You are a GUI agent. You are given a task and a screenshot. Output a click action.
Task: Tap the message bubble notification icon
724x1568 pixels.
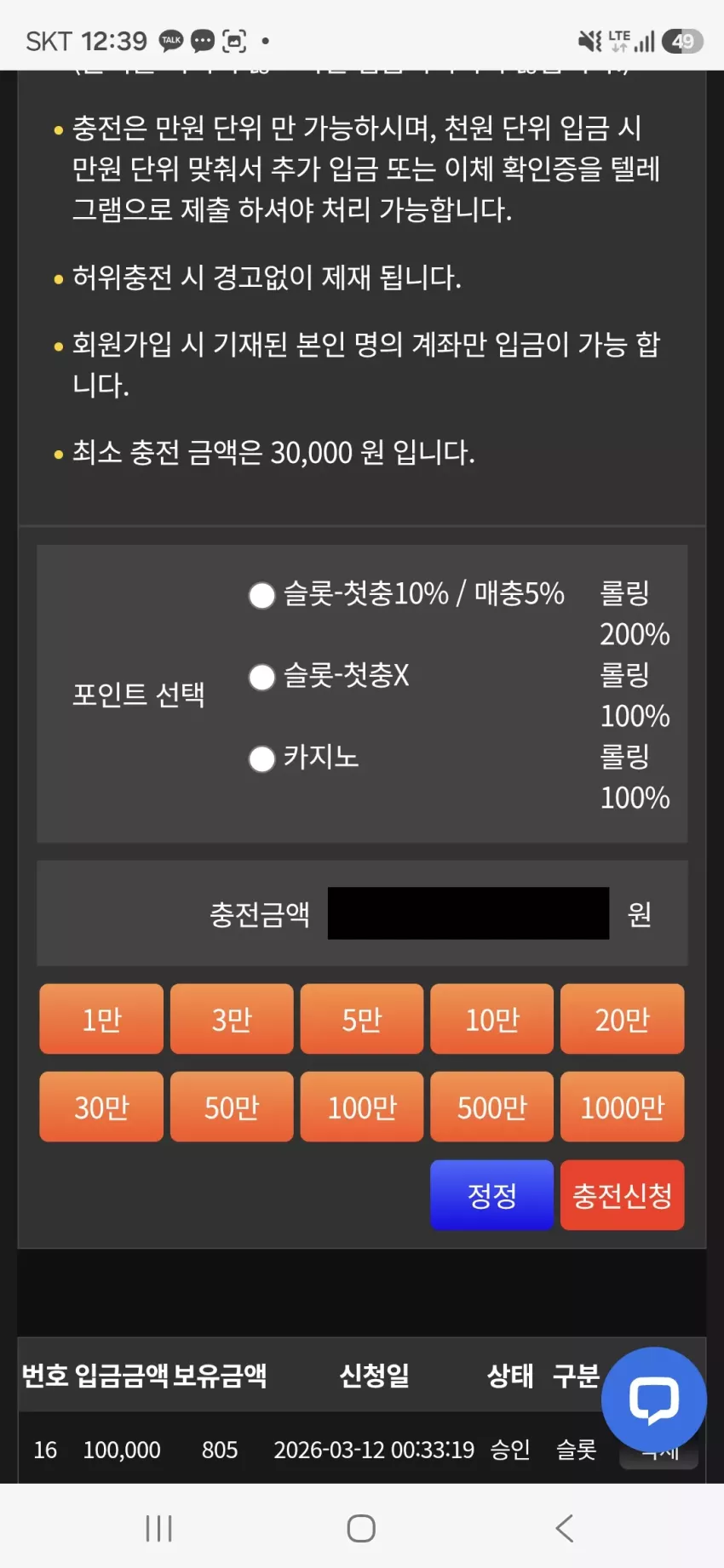tap(203, 40)
